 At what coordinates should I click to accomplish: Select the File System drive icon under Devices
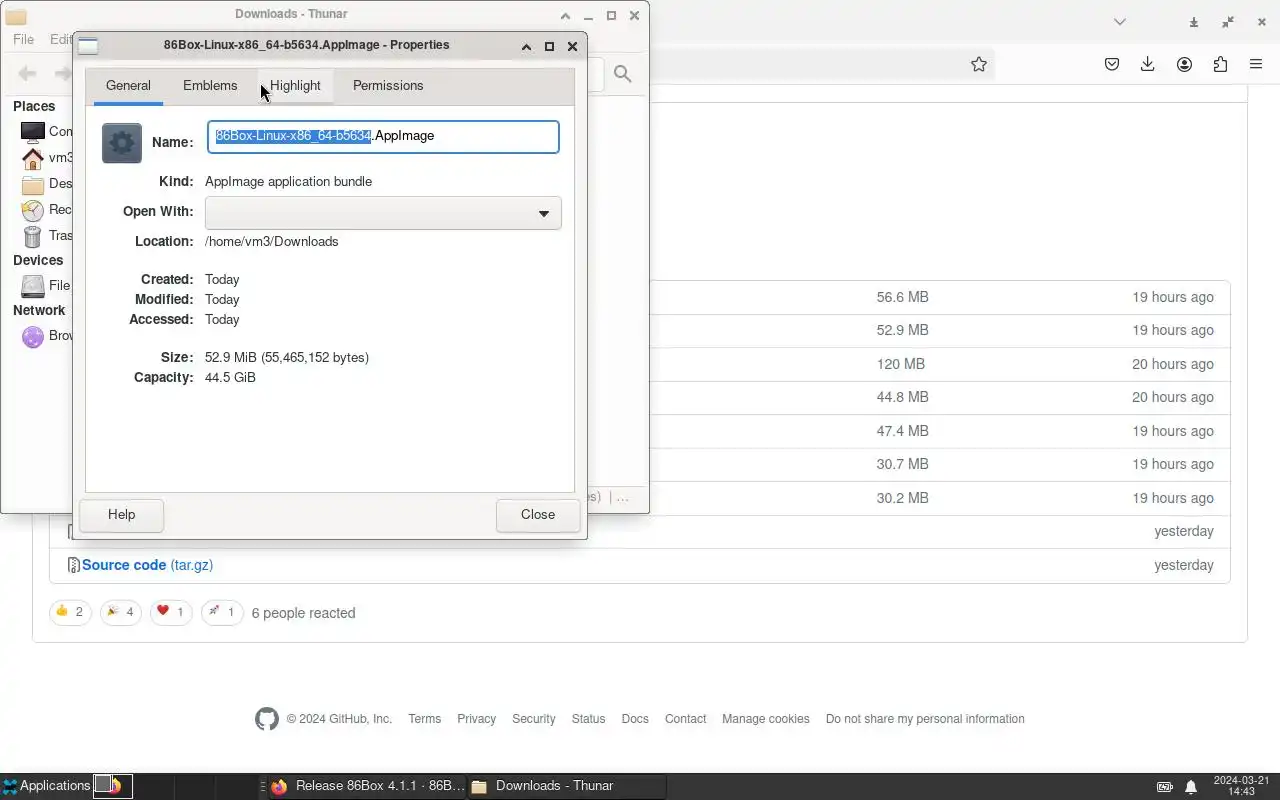[x=33, y=286]
